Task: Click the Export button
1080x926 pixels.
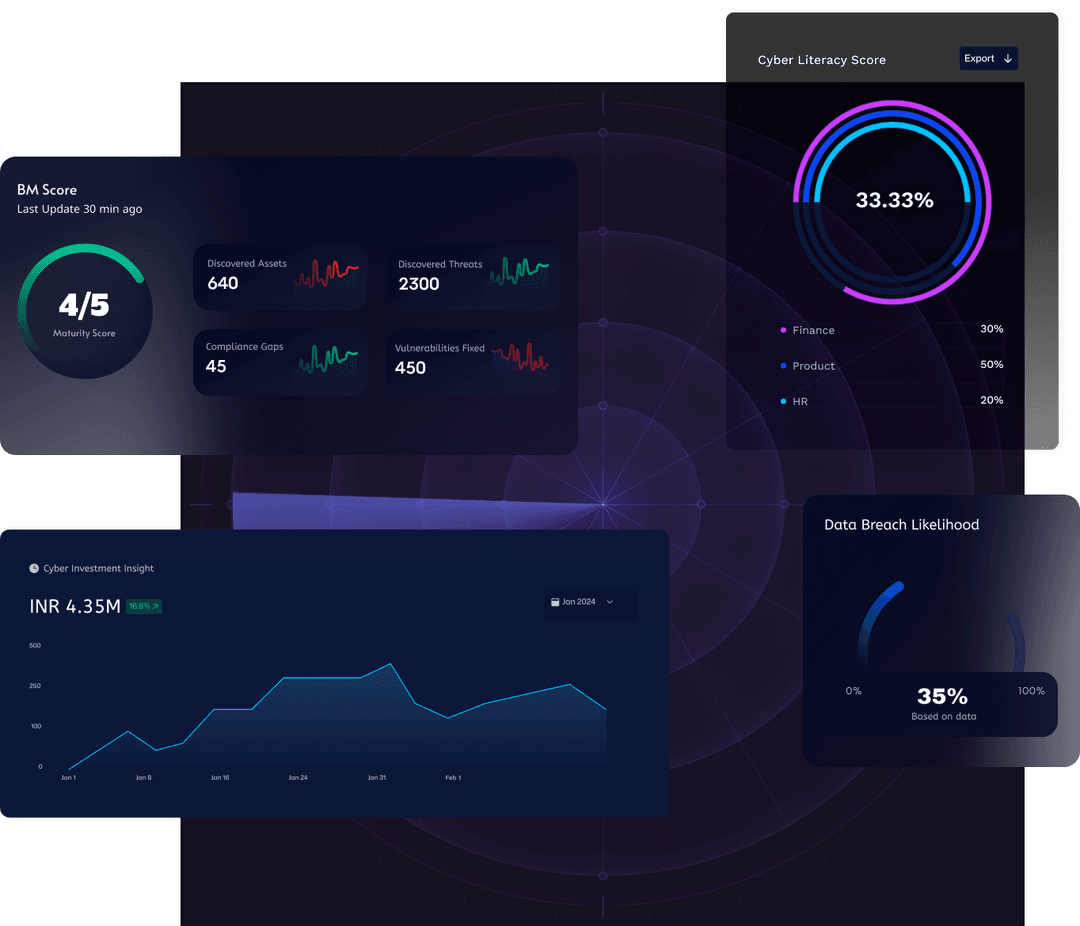Action: click(988, 58)
